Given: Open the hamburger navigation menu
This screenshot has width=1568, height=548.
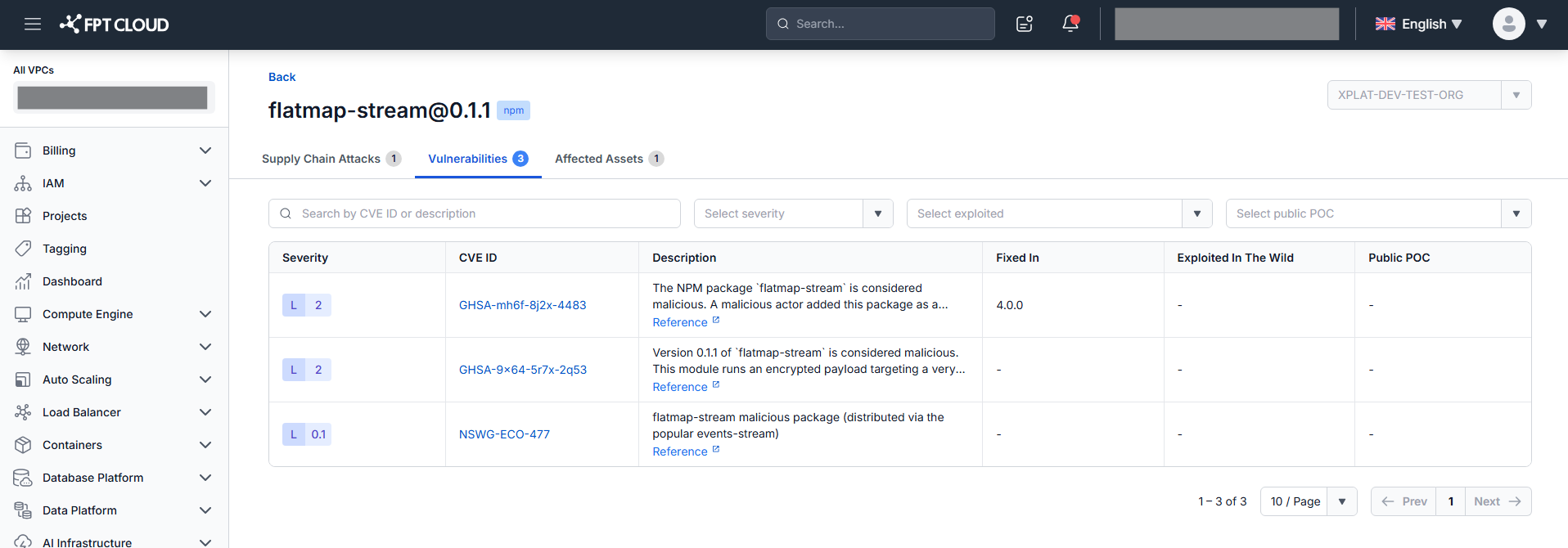Looking at the screenshot, I should tap(33, 24).
